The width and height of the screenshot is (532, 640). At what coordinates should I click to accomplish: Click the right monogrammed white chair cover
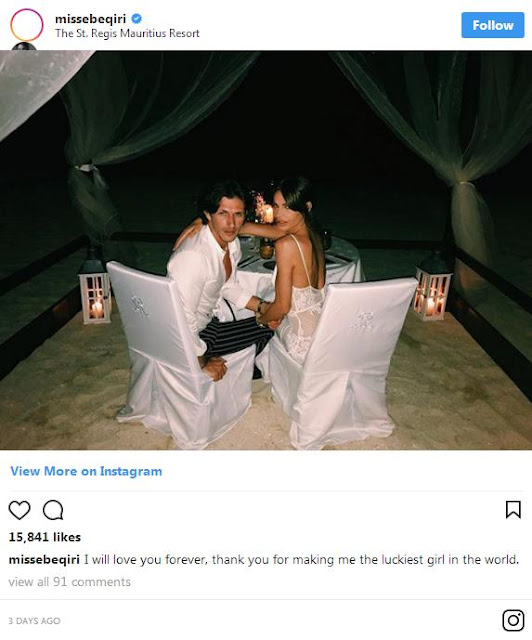click(342, 361)
